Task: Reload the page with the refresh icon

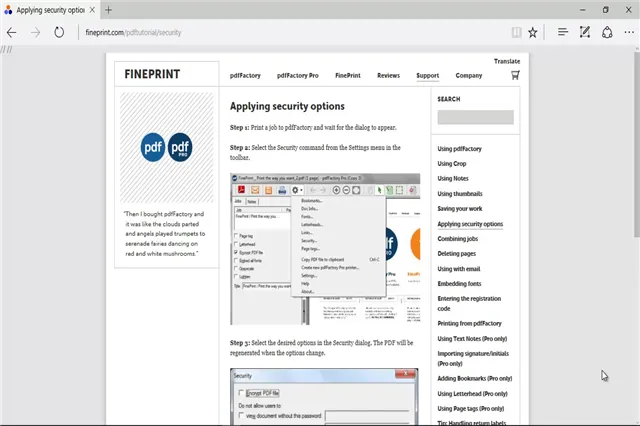Action: coord(59,32)
